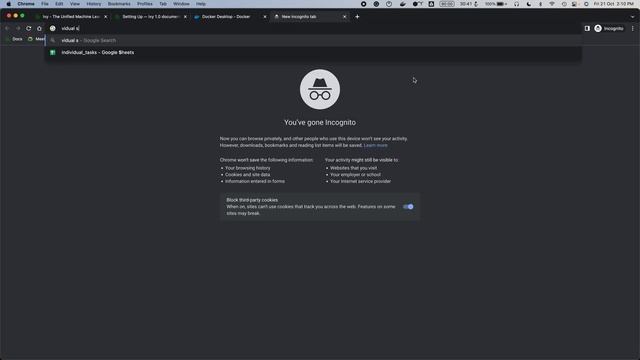Viewport: 640px width, 360px height.
Task: Open the Profiles menu
Action: tap(144, 4)
